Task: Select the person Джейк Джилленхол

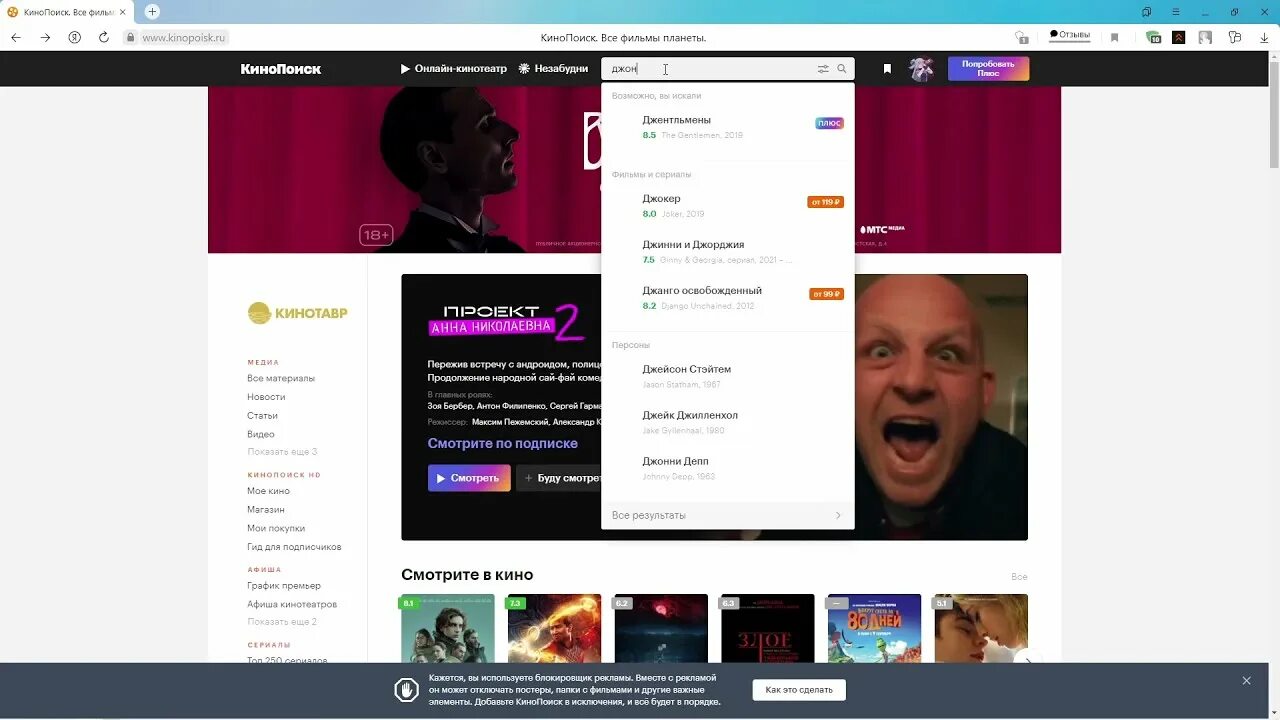Action: tap(728, 422)
